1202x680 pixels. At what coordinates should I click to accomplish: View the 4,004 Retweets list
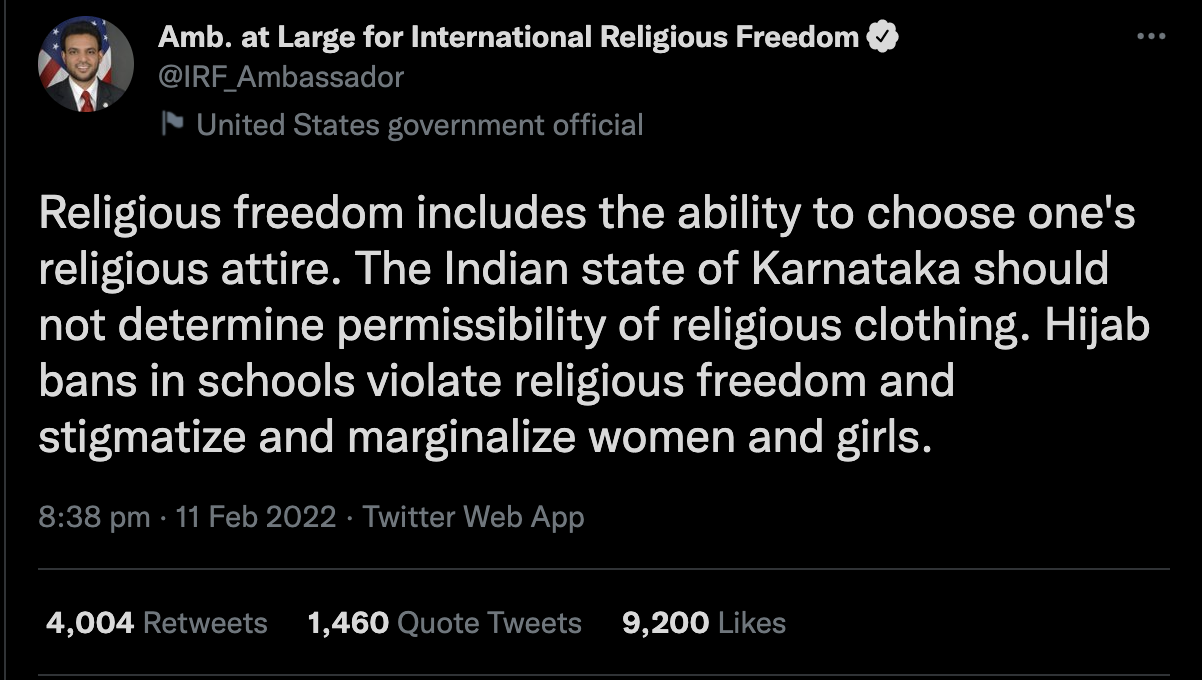tap(157, 623)
